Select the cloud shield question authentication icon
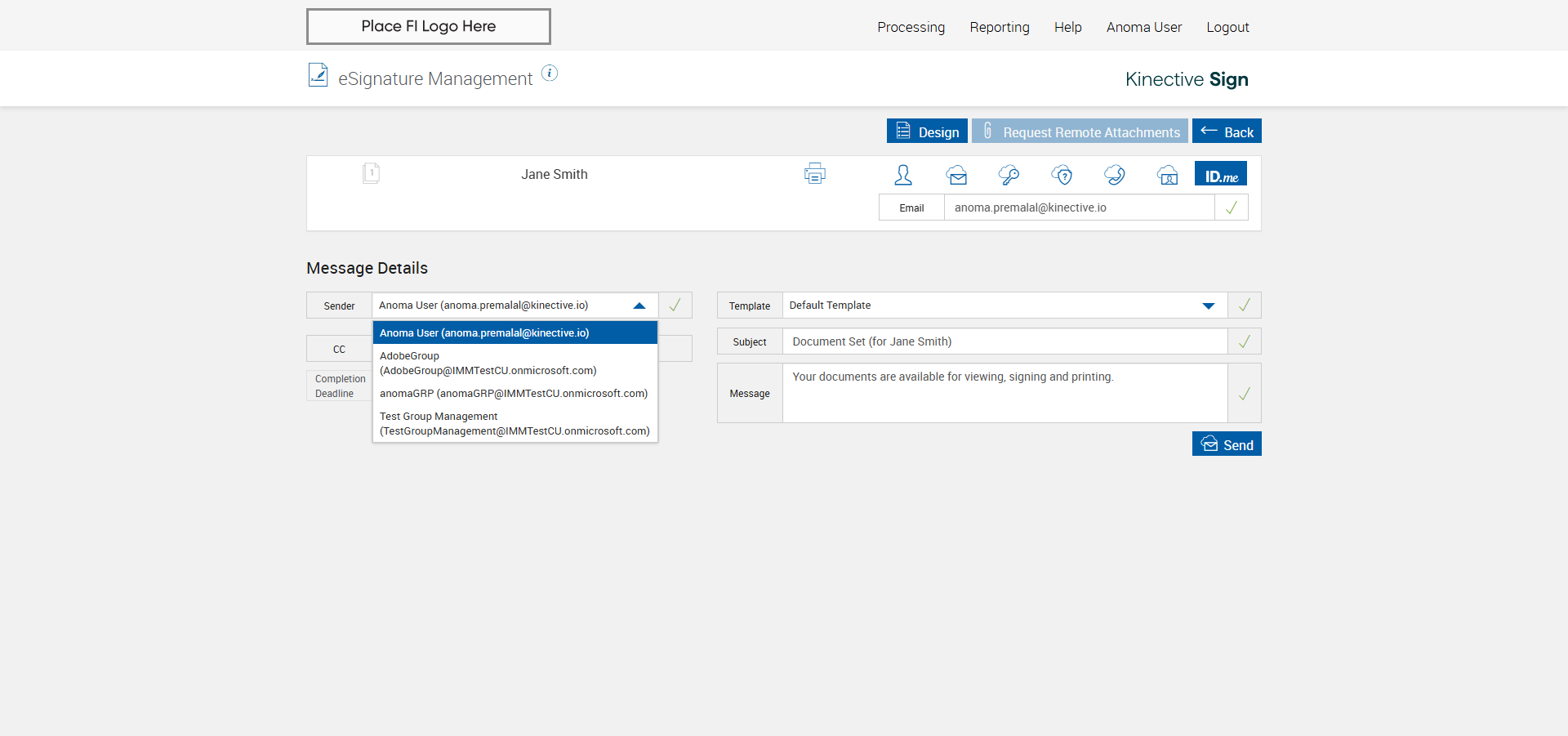The height and width of the screenshot is (736, 1568). [x=1062, y=175]
